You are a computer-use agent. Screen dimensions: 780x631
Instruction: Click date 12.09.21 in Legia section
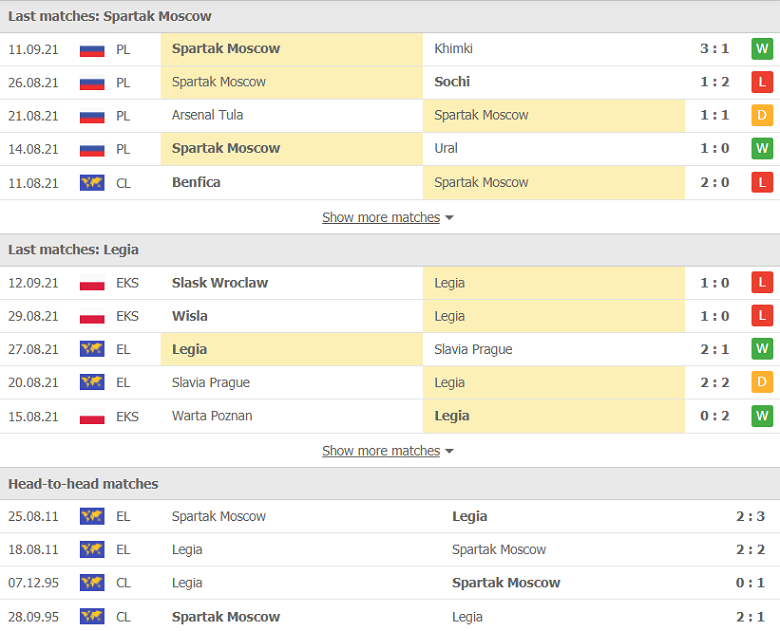click(x=33, y=283)
